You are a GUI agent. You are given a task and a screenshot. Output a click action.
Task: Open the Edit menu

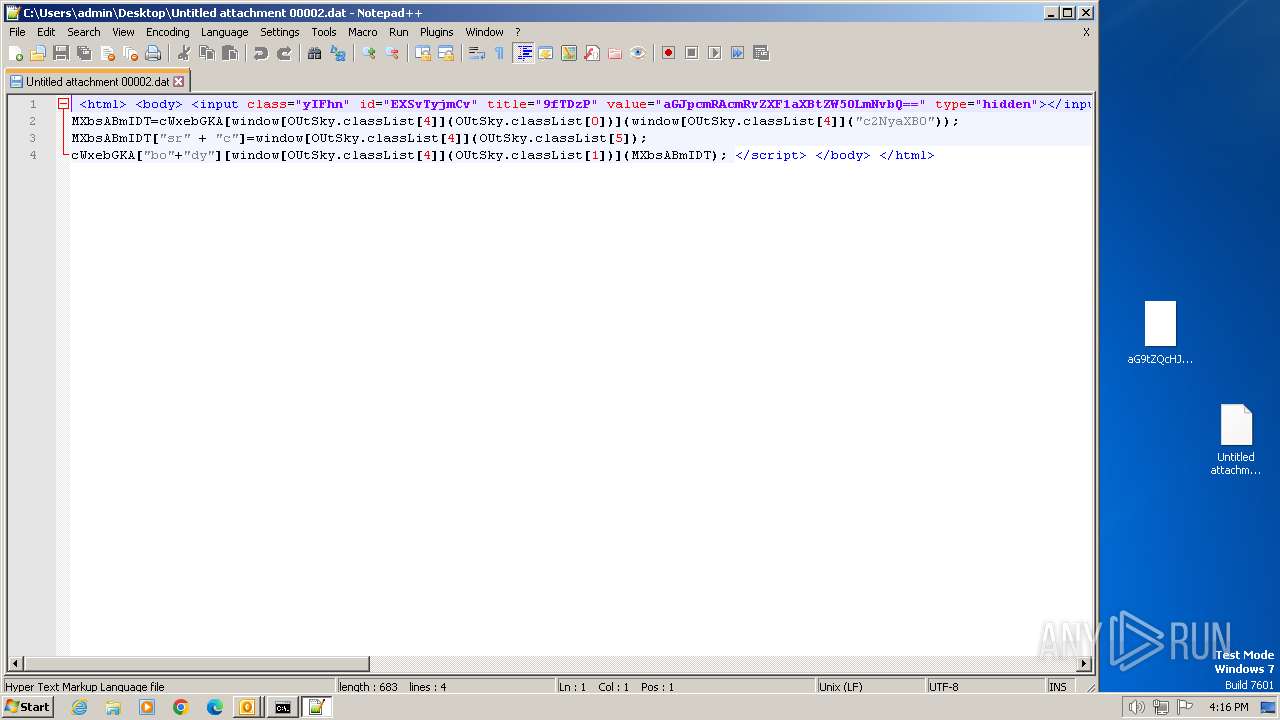pyautogui.click(x=46, y=32)
